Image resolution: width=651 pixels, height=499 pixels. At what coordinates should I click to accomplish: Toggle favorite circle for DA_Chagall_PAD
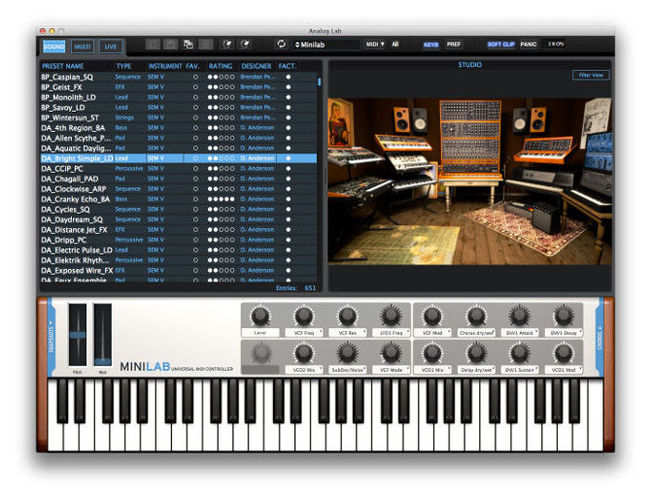(196, 179)
